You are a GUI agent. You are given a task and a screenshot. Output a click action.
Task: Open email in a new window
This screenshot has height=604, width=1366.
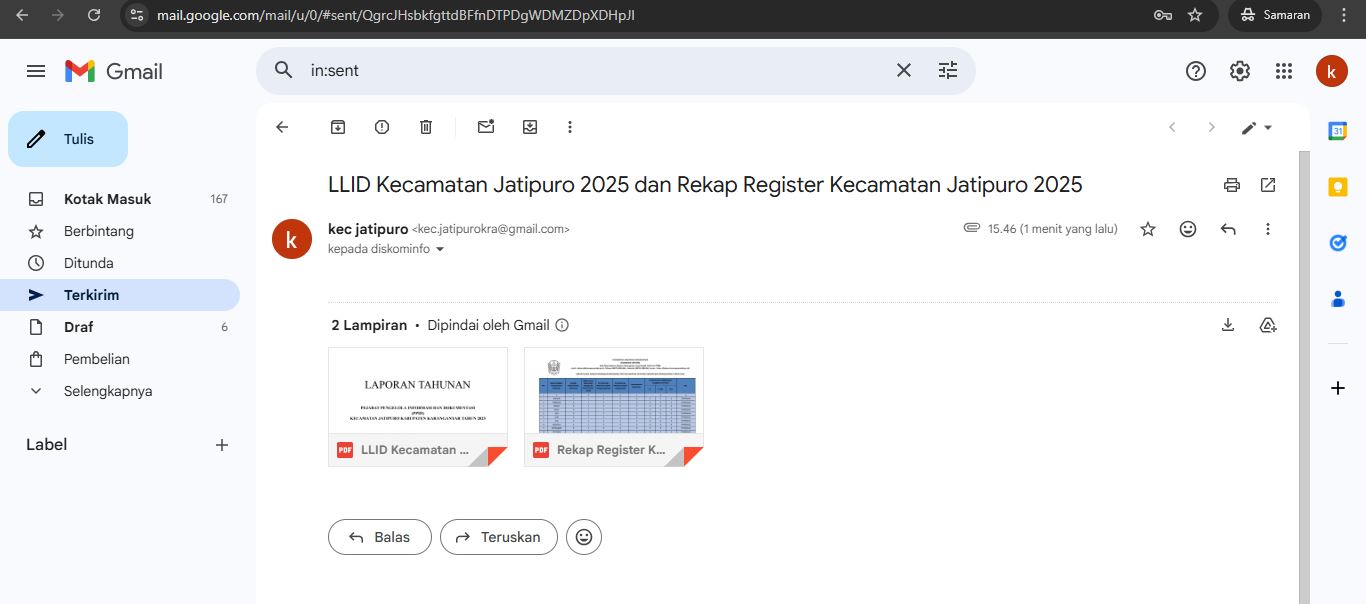pyautogui.click(x=1268, y=185)
